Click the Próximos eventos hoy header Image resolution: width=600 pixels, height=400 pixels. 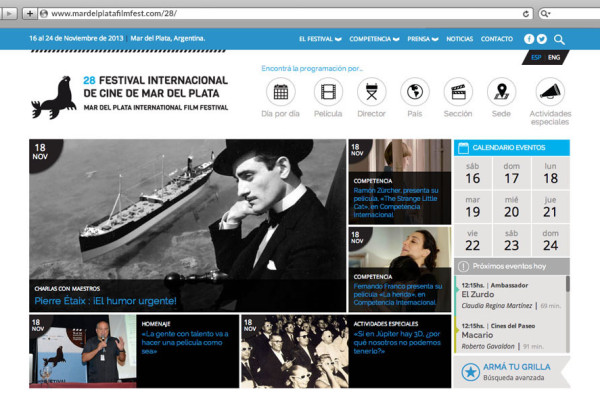pos(512,266)
